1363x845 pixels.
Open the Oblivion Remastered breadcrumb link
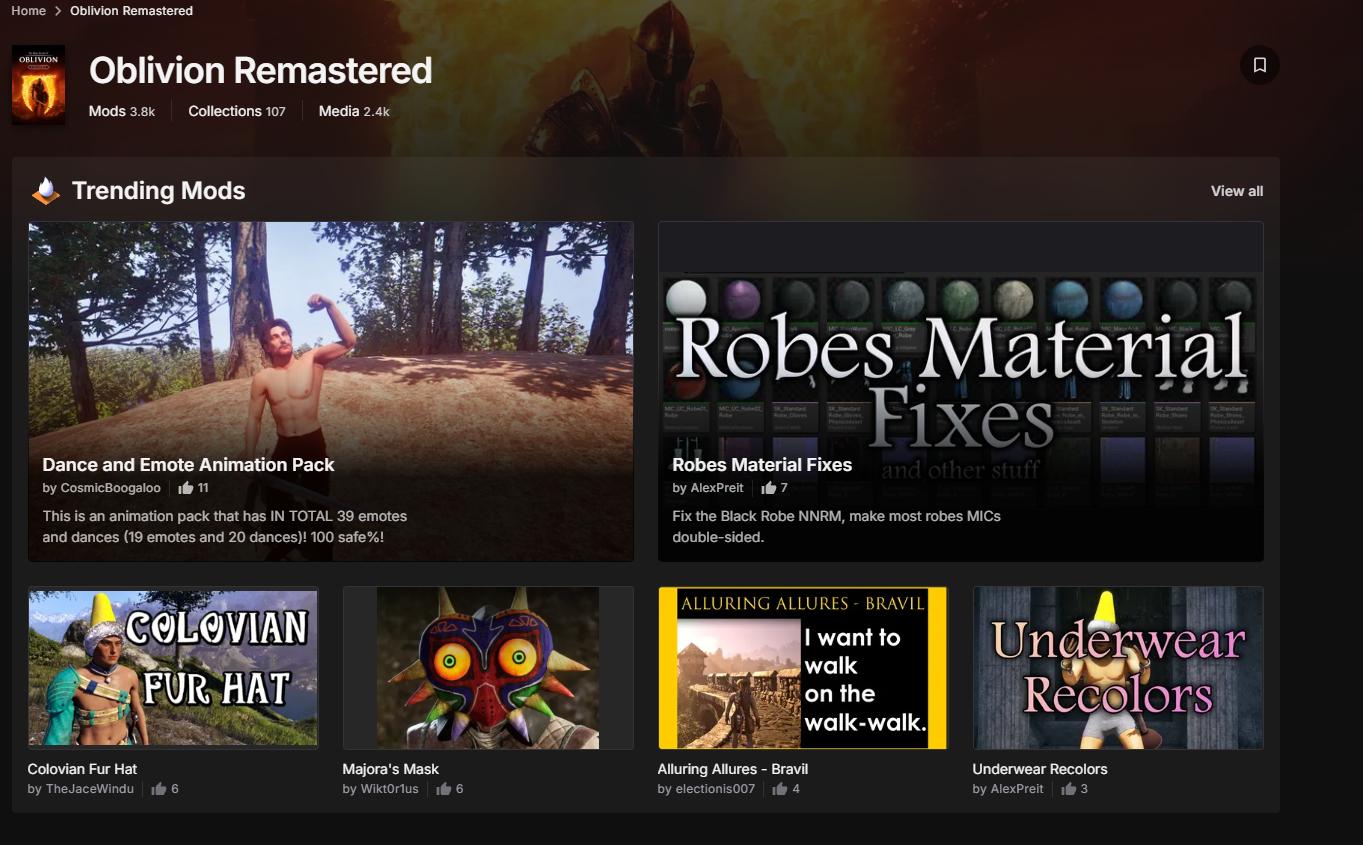tap(131, 11)
